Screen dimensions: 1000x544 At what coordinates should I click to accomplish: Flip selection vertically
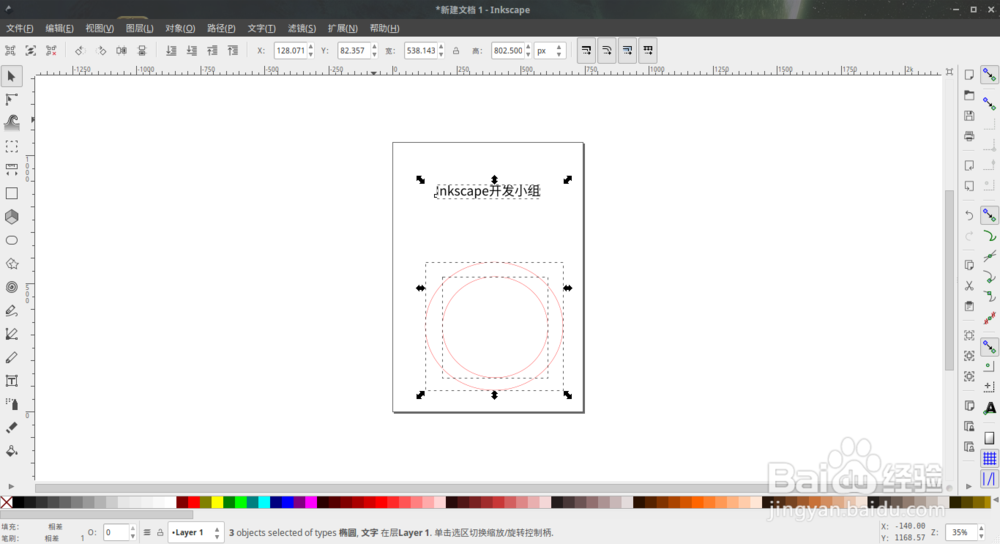(x=142, y=50)
